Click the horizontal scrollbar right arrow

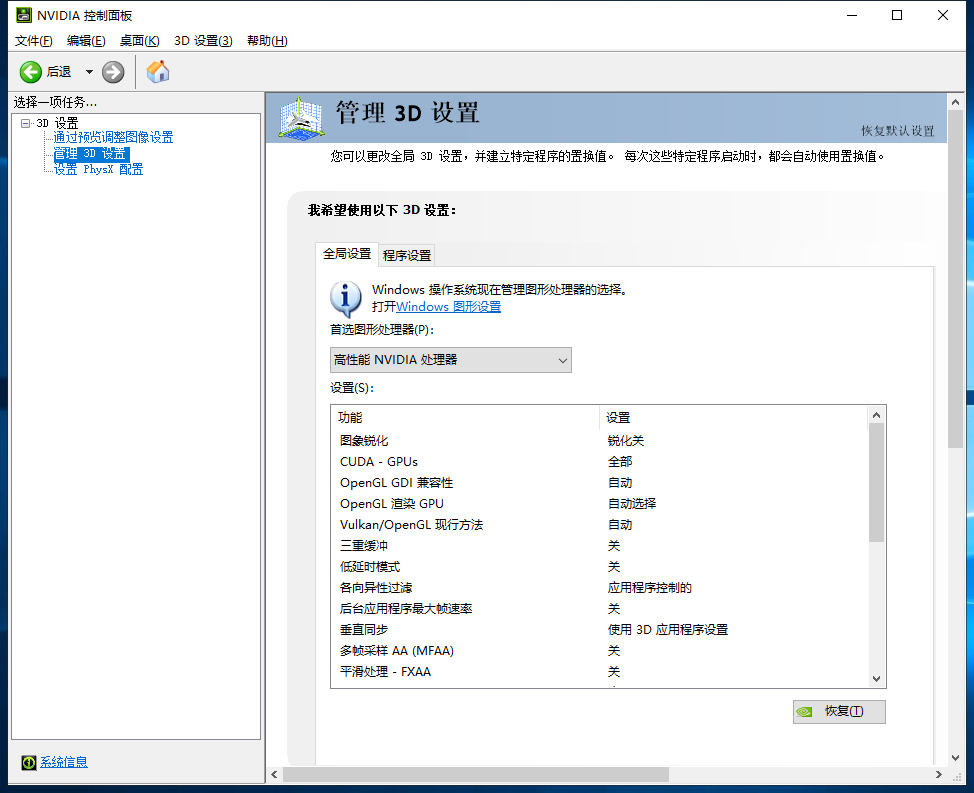tap(939, 774)
